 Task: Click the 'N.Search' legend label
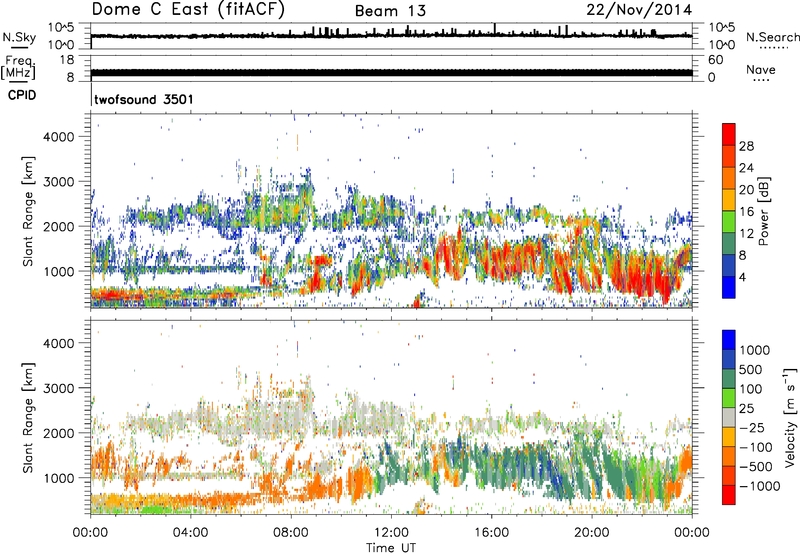click(772, 37)
